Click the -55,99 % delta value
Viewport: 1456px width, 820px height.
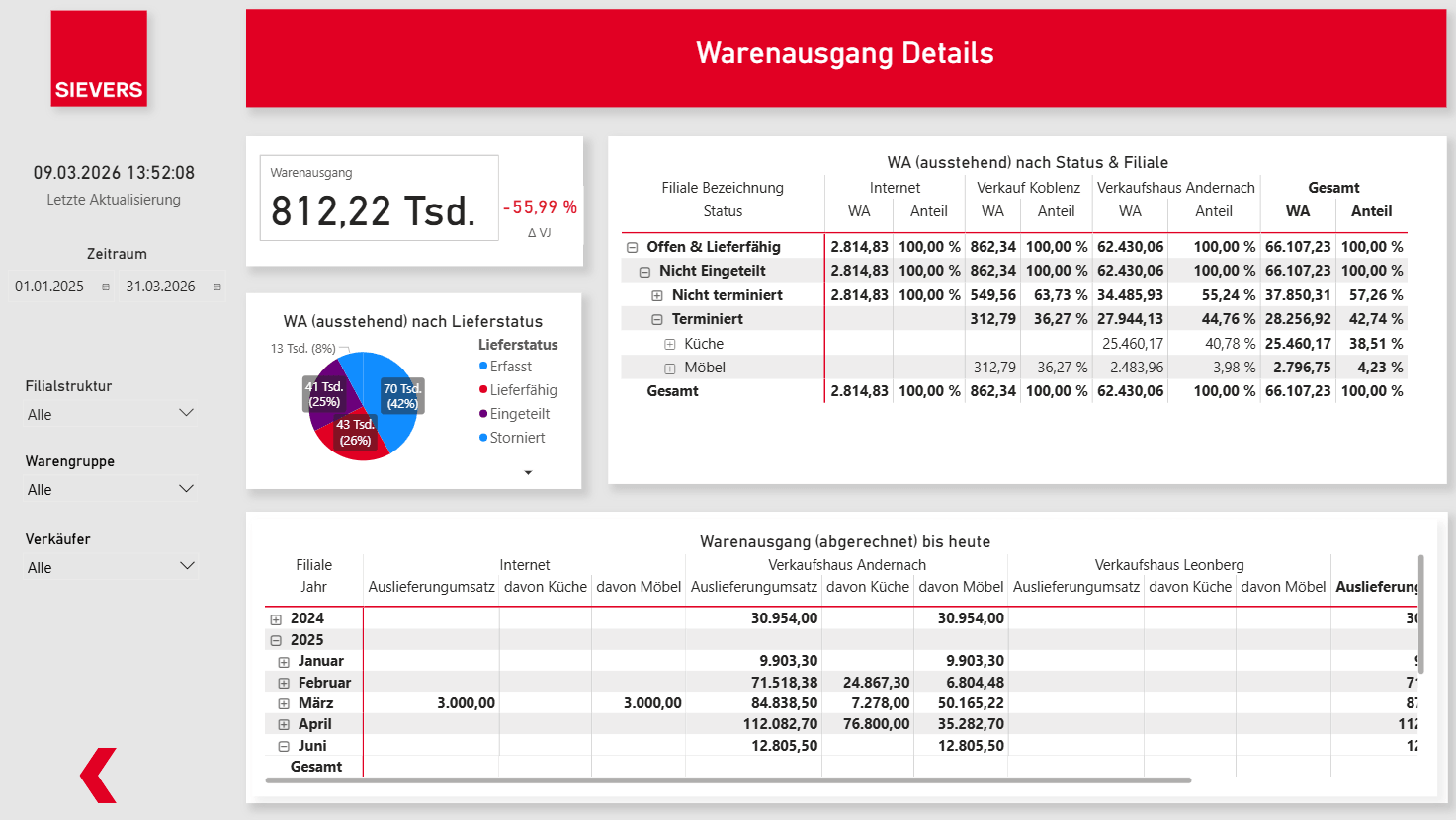pos(540,207)
